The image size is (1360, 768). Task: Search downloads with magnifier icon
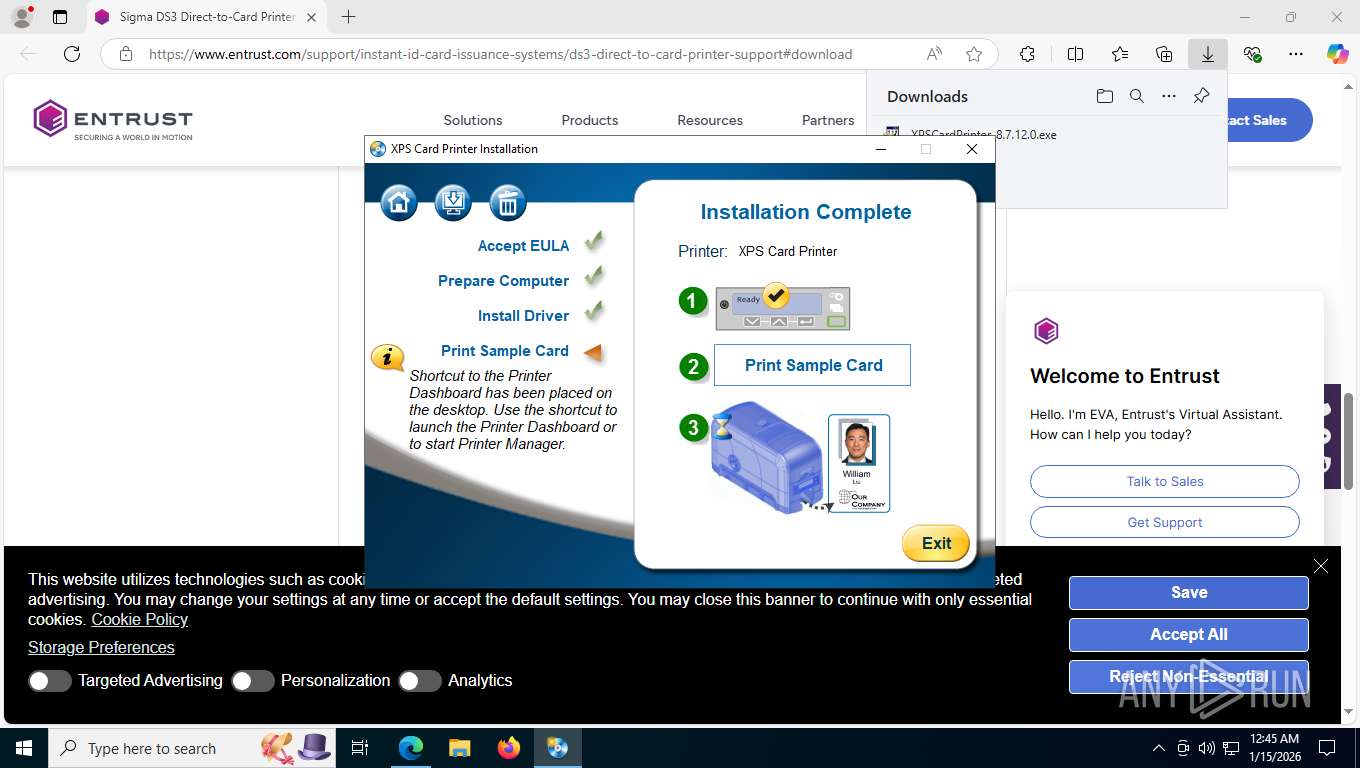coord(1136,96)
